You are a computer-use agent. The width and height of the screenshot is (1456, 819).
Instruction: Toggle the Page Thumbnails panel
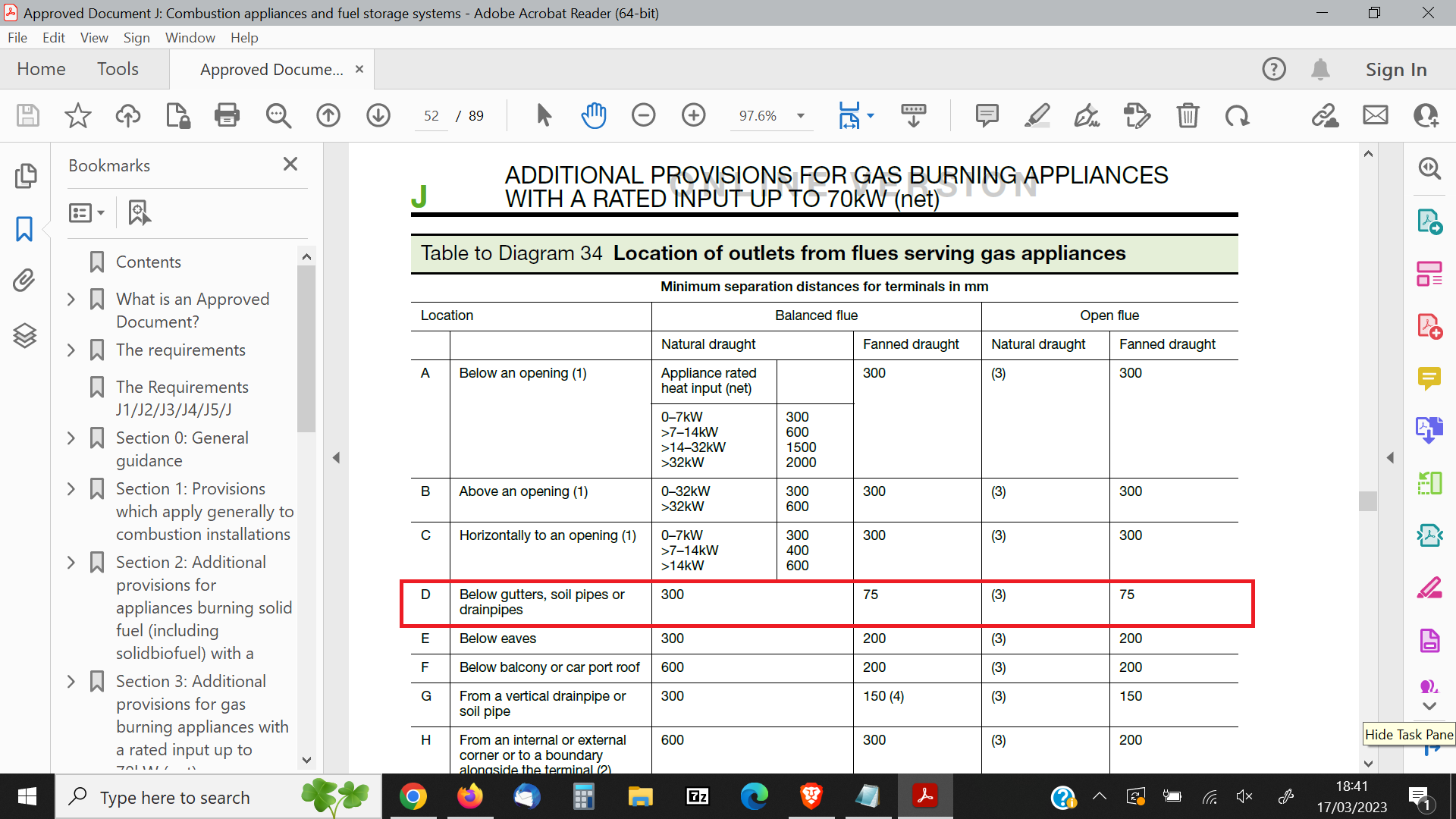click(x=24, y=175)
